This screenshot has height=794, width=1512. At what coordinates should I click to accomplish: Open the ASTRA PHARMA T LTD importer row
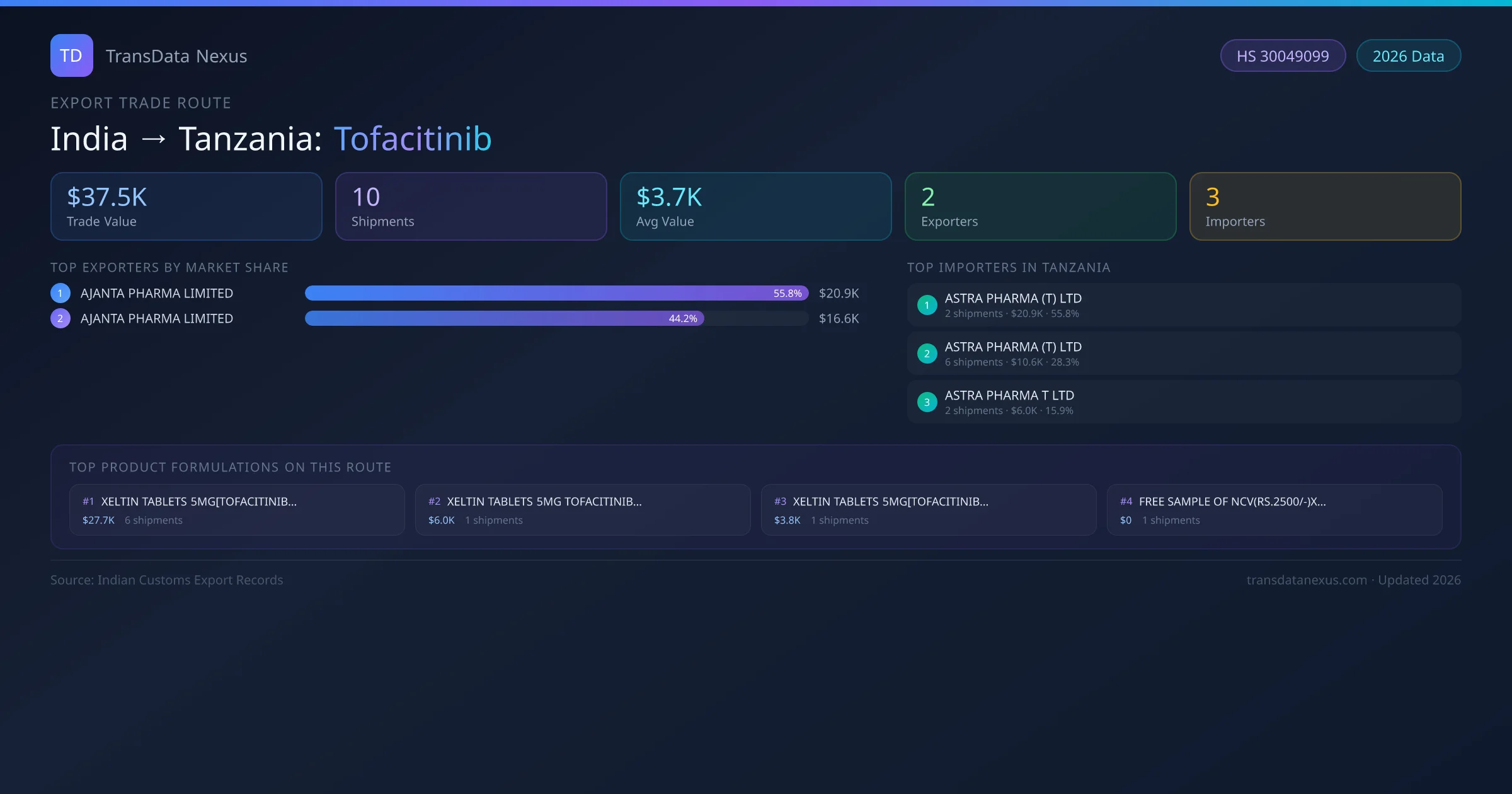1183,402
